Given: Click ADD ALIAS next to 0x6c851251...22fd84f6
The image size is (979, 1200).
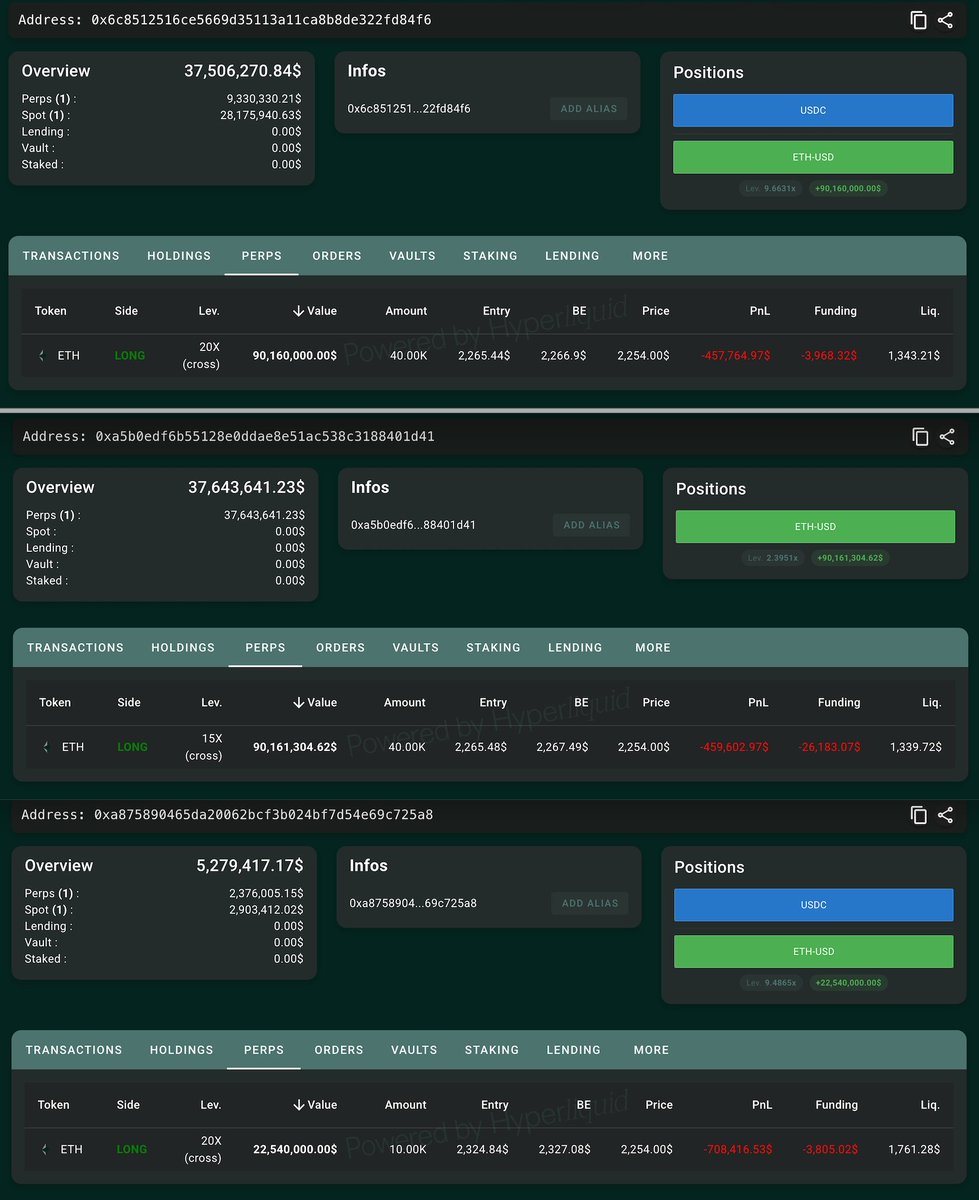Looking at the screenshot, I should tap(589, 109).
